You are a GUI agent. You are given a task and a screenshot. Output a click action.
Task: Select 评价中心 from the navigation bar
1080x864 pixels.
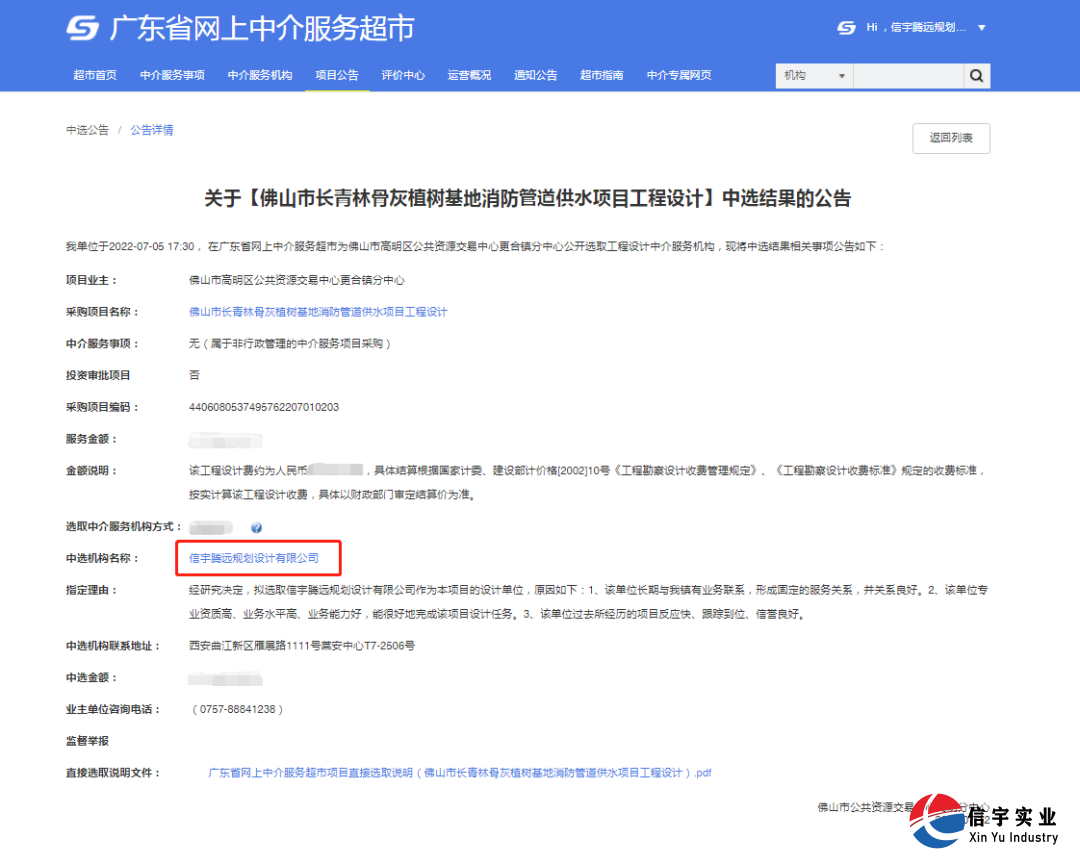click(403, 74)
